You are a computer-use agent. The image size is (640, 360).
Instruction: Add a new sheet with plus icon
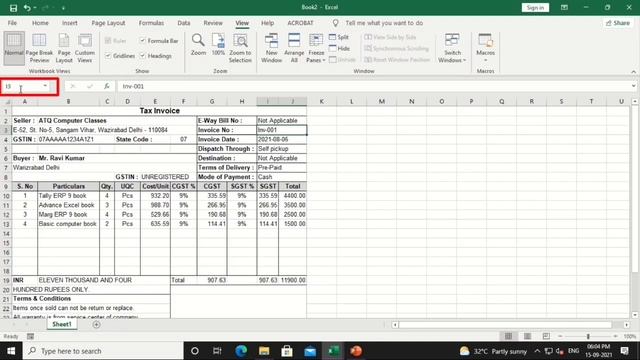tap(96, 324)
